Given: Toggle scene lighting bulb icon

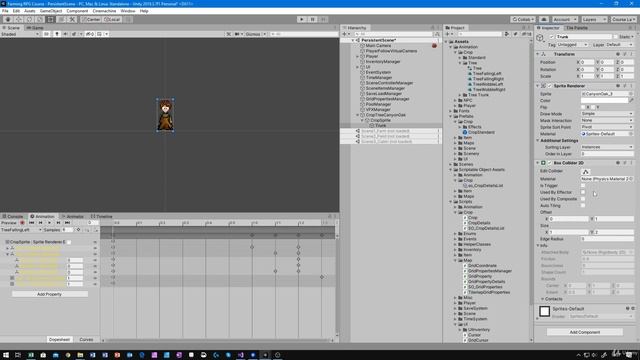Looking at the screenshot, I should pos(57,34).
